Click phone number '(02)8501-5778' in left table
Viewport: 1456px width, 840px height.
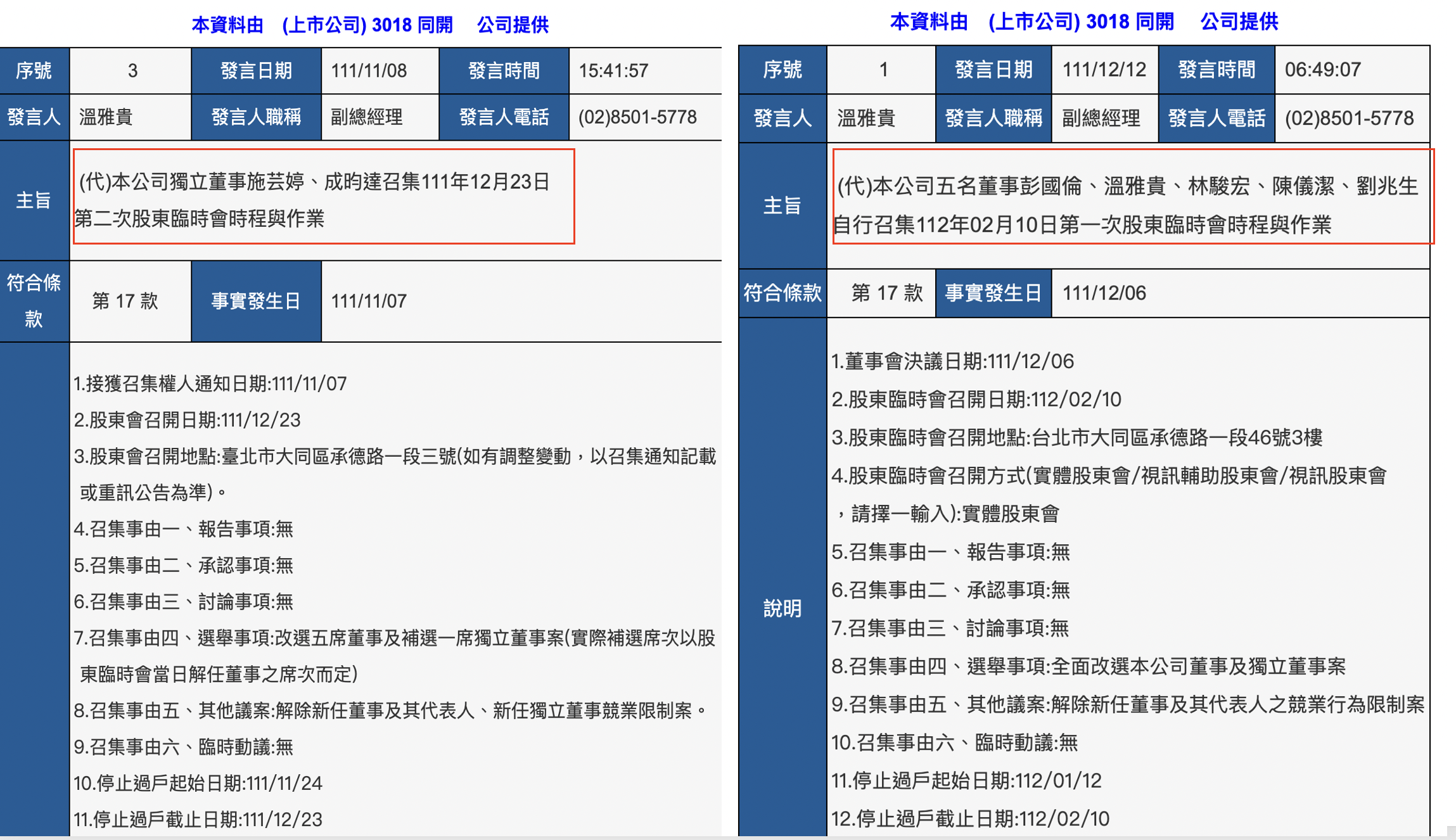click(637, 117)
